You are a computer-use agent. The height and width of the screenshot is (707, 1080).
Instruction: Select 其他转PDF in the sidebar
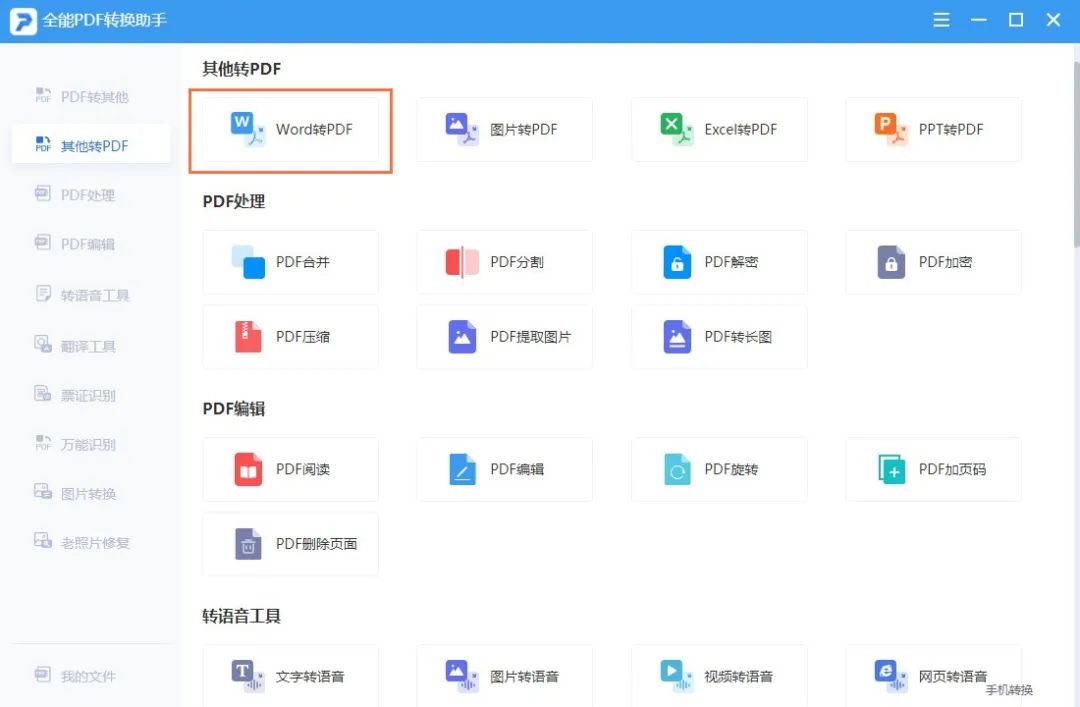[x=91, y=145]
